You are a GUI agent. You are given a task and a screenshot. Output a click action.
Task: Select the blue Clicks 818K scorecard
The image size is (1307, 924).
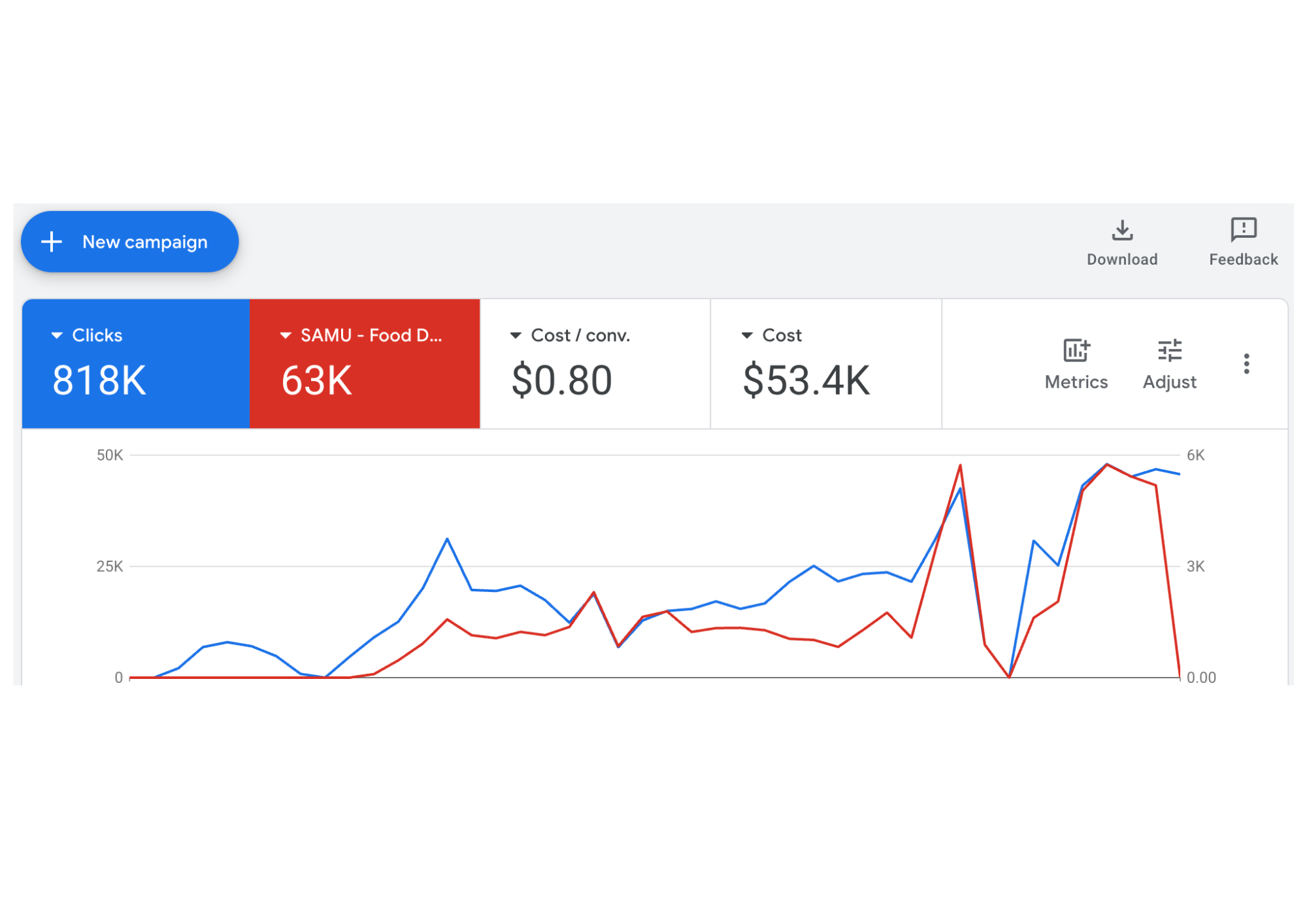(136, 364)
